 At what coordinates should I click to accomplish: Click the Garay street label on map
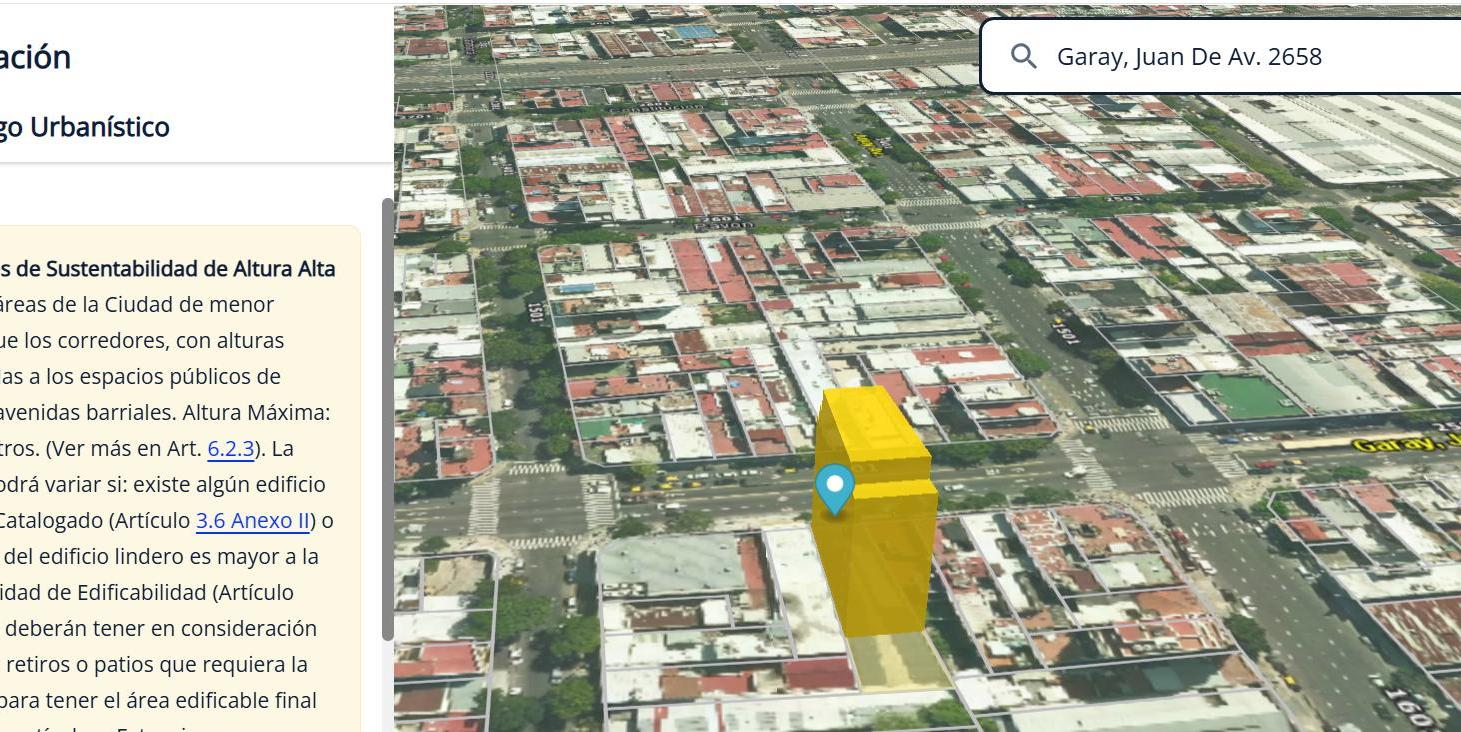click(1404, 443)
